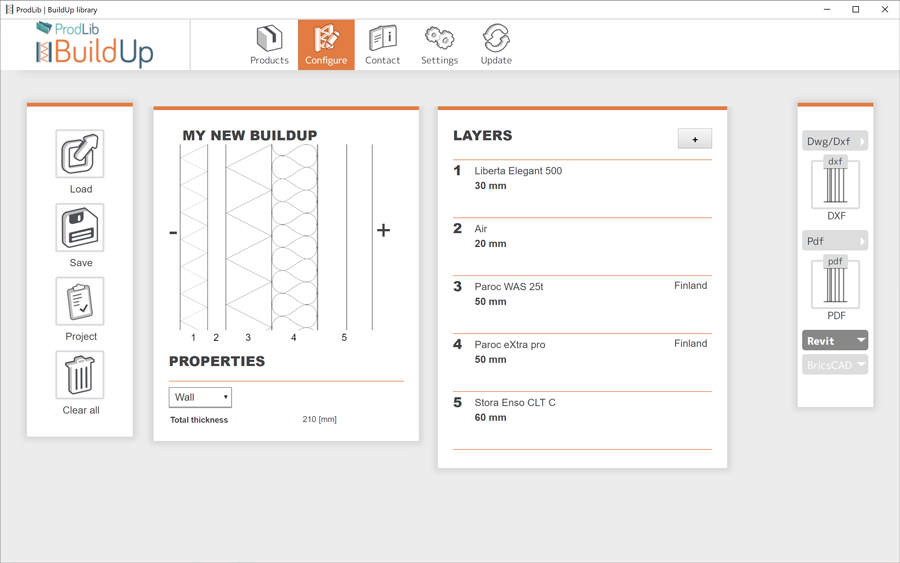Viewport: 900px width, 563px height.
Task: Click Finland label on Paroc WAS 25t row
Action: pos(690,286)
